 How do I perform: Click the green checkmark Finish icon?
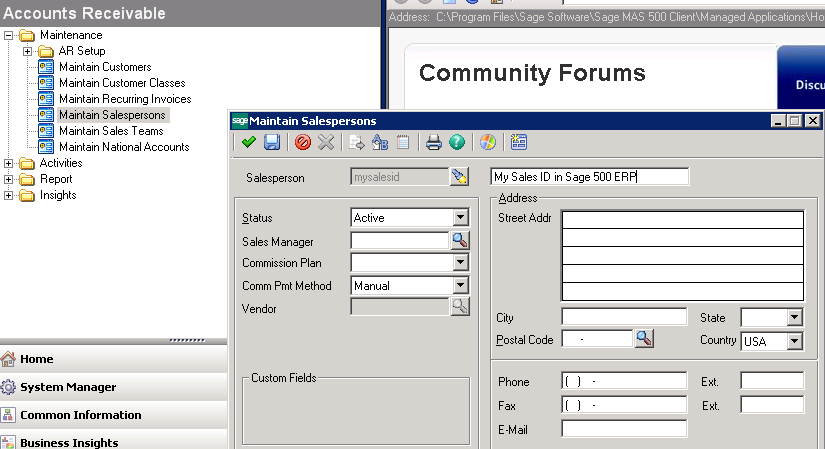[x=249, y=143]
